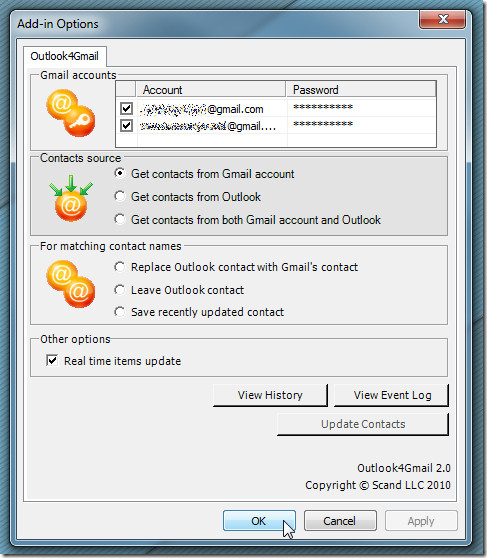The width and height of the screenshot is (487, 558).
Task: Cancel the Add-in Options dialog
Action: click(340, 521)
